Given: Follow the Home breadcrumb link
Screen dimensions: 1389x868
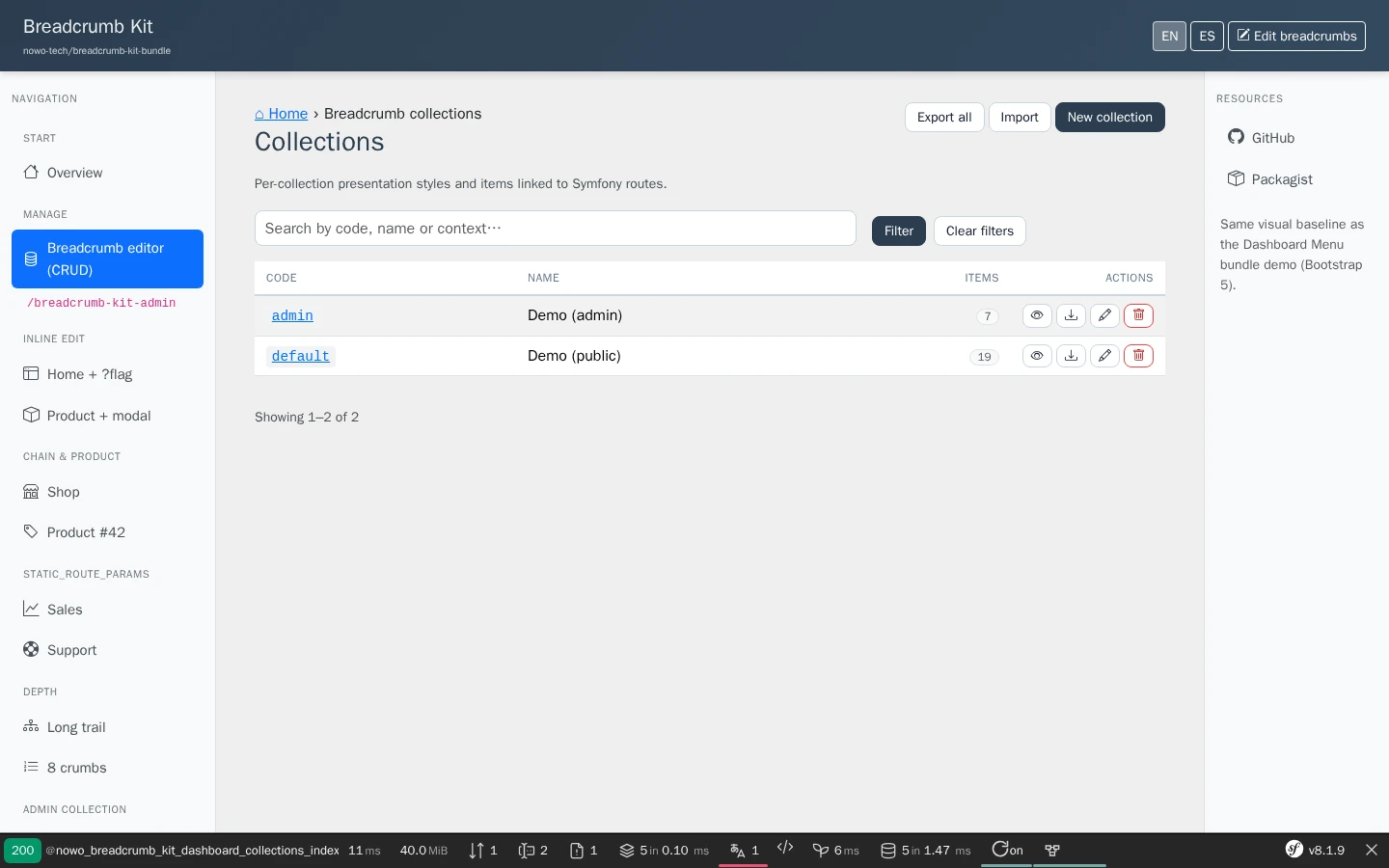Looking at the screenshot, I should tap(281, 114).
